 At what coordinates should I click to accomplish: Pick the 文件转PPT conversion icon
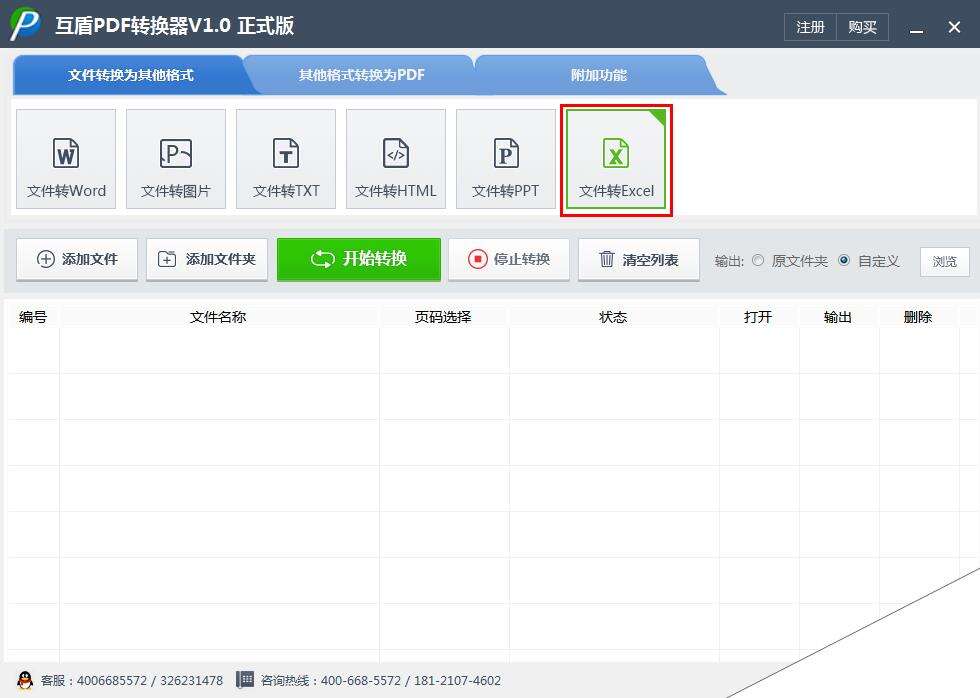pos(506,159)
